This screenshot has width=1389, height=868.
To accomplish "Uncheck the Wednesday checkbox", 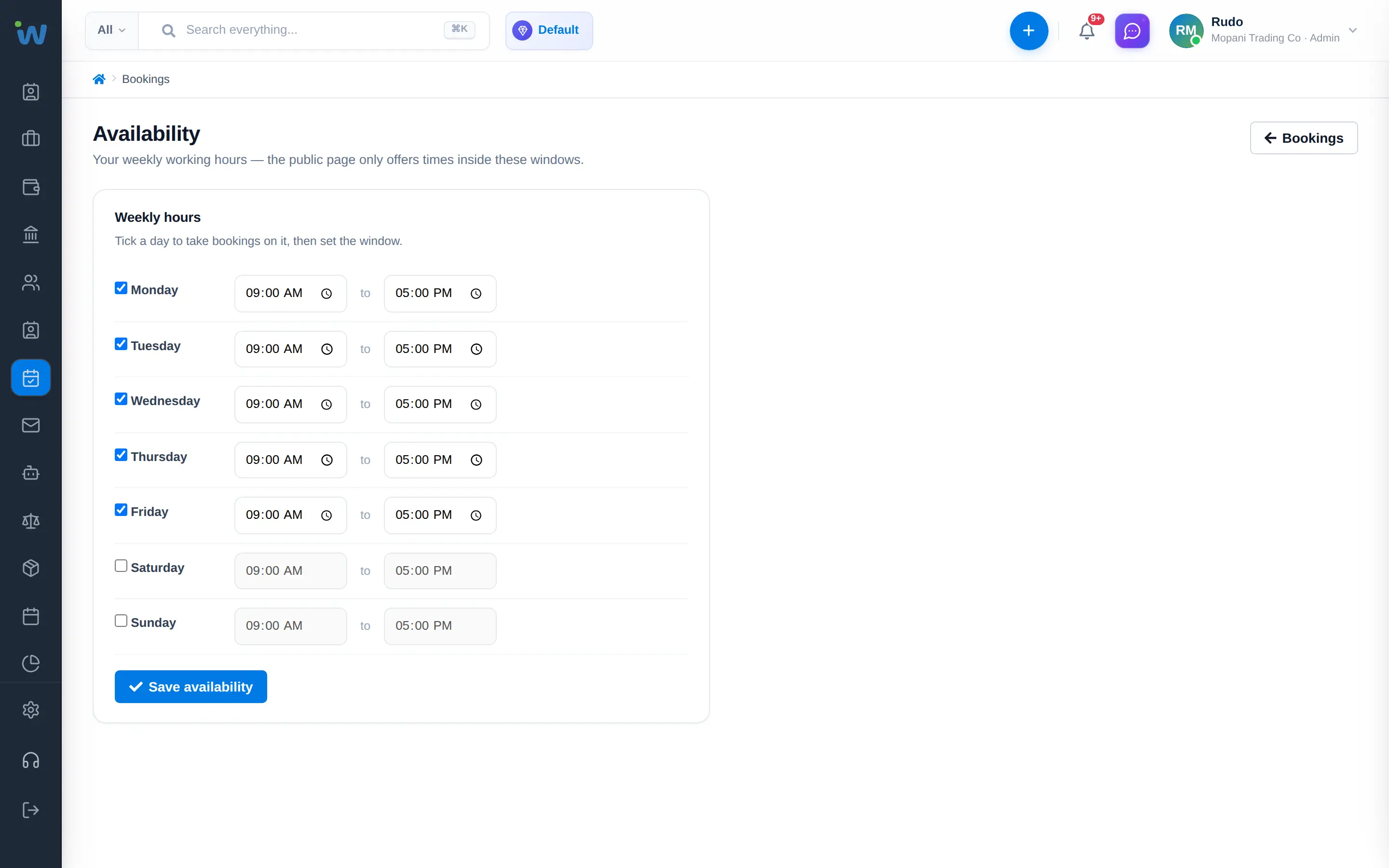I will (121, 399).
